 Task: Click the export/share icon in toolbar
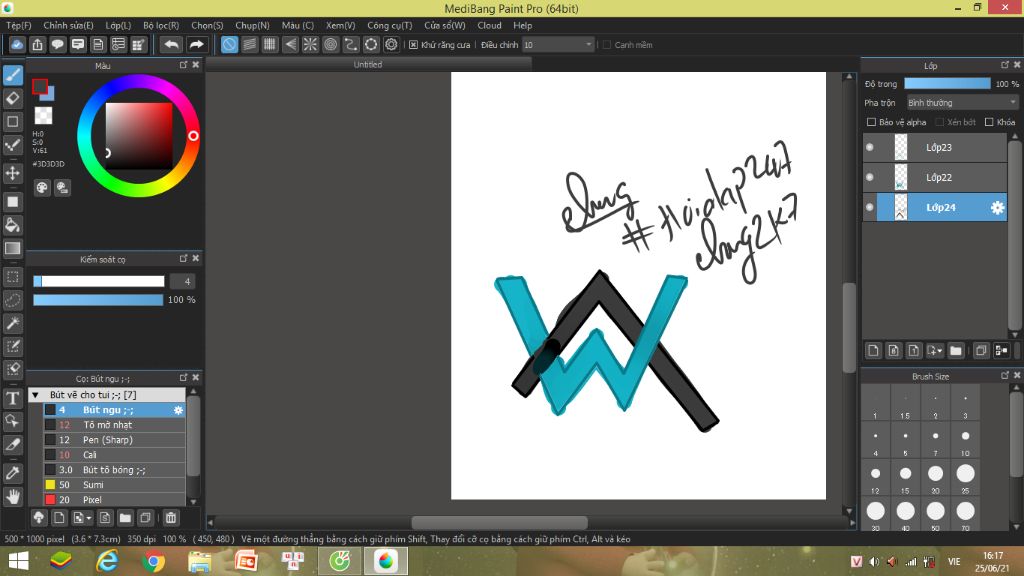click(37, 44)
